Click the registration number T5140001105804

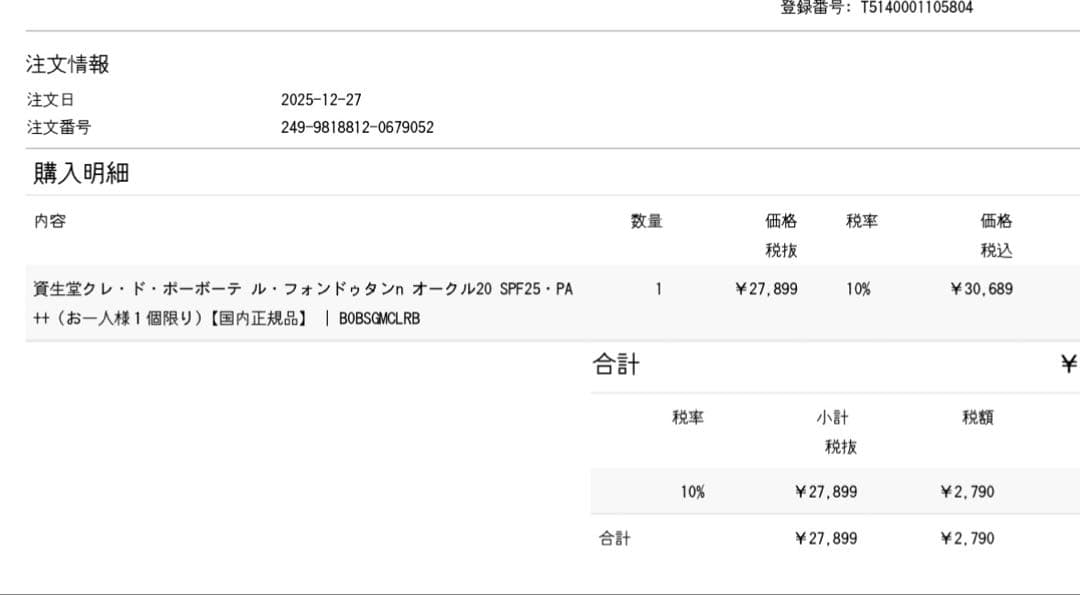(916, 8)
